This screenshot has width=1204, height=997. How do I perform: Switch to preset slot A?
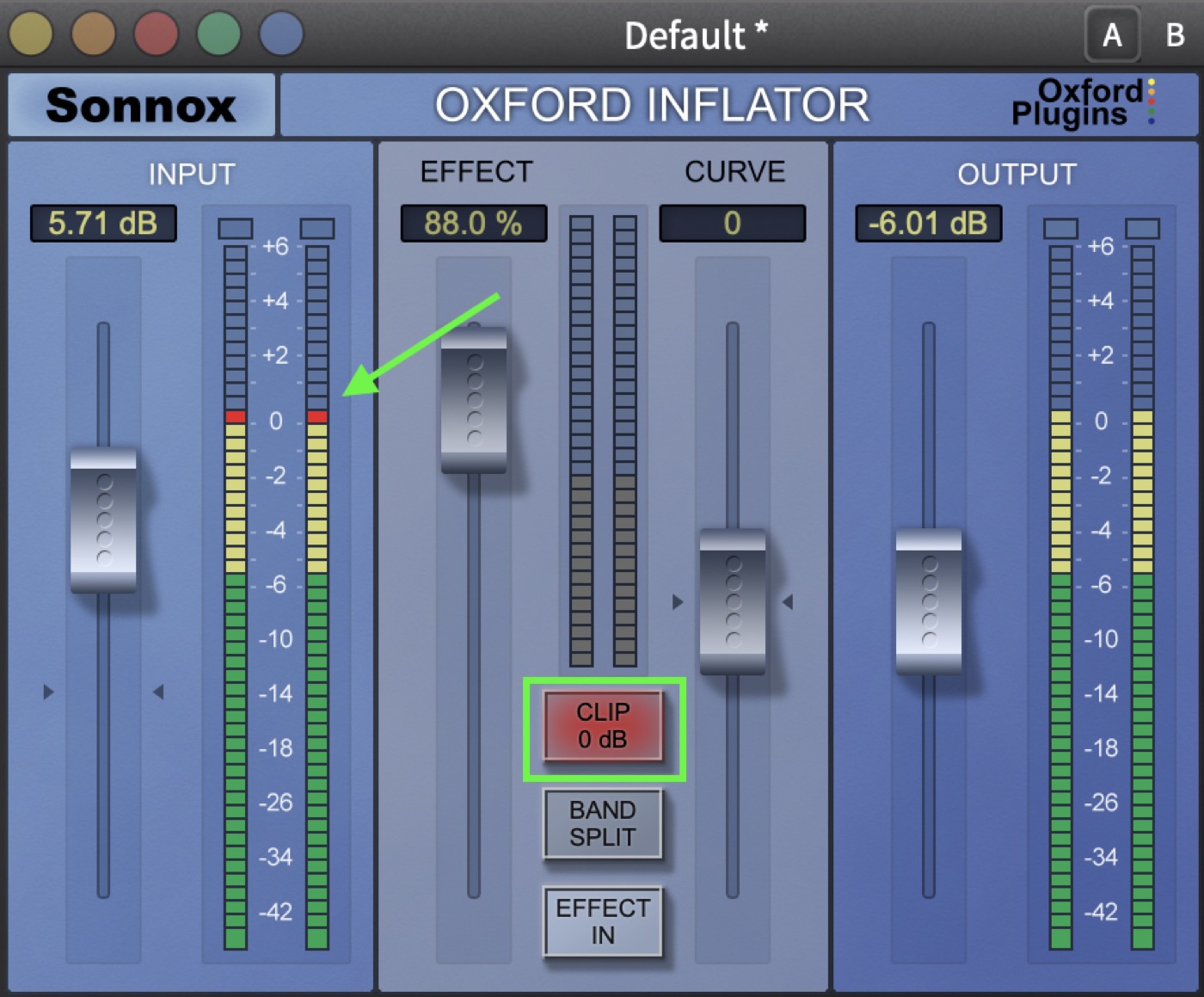(x=1112, y=35)
